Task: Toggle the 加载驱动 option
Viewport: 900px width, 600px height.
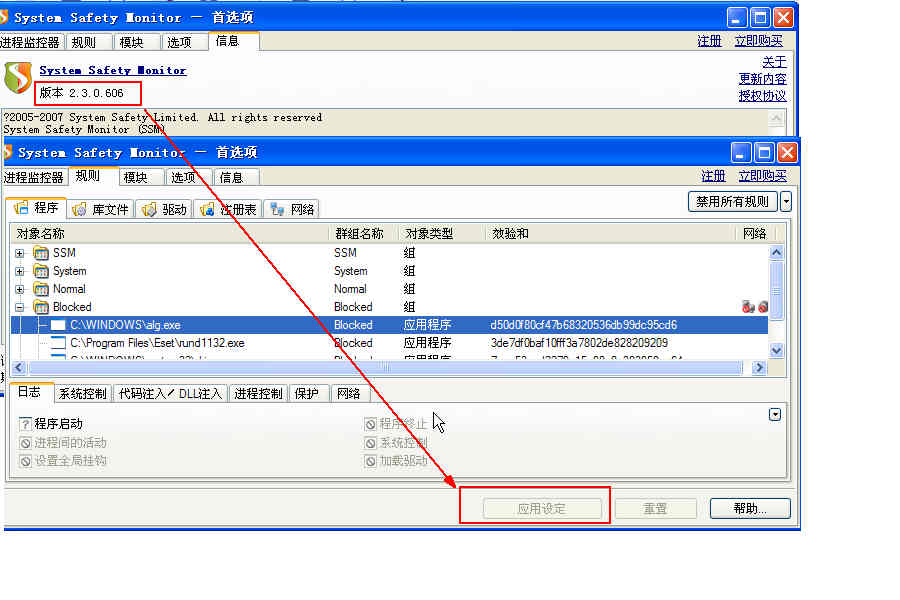Action: tap(370, 461)
